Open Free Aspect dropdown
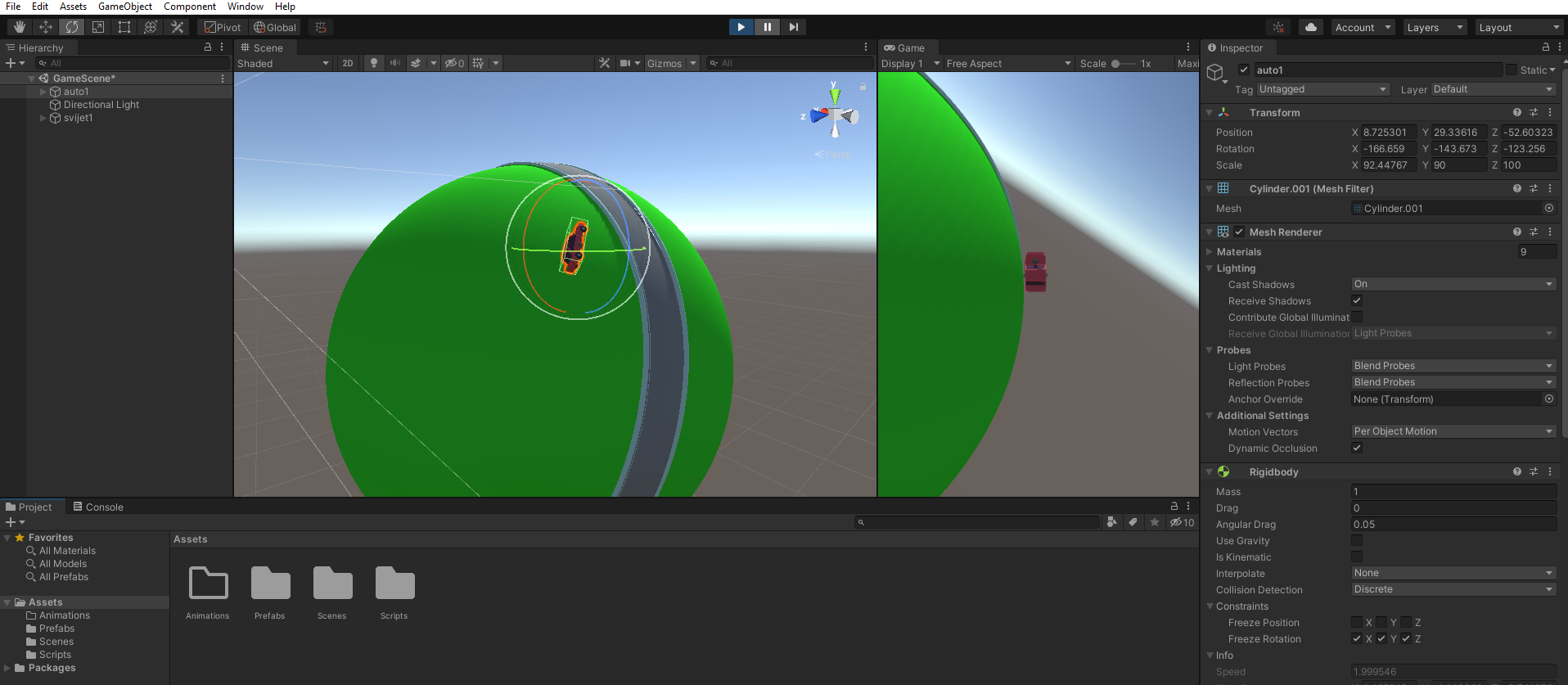The image size is (1568, 685). click(x=1009, y=63)
